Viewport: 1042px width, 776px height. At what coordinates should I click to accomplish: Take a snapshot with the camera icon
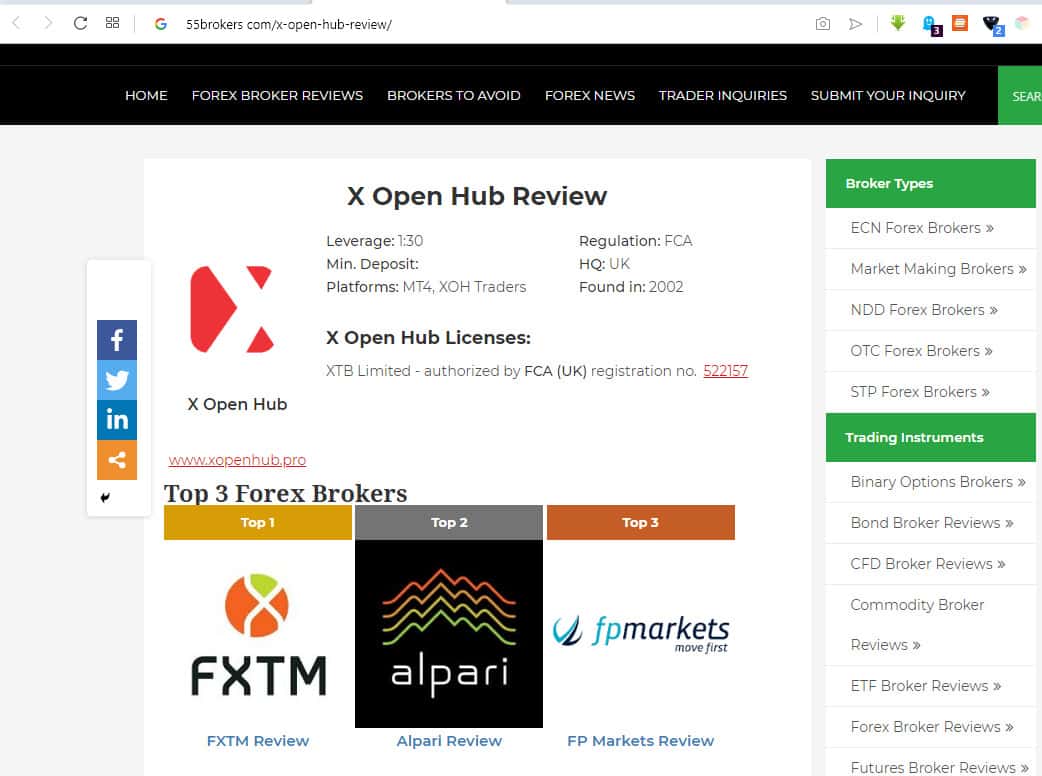point(823,24)
